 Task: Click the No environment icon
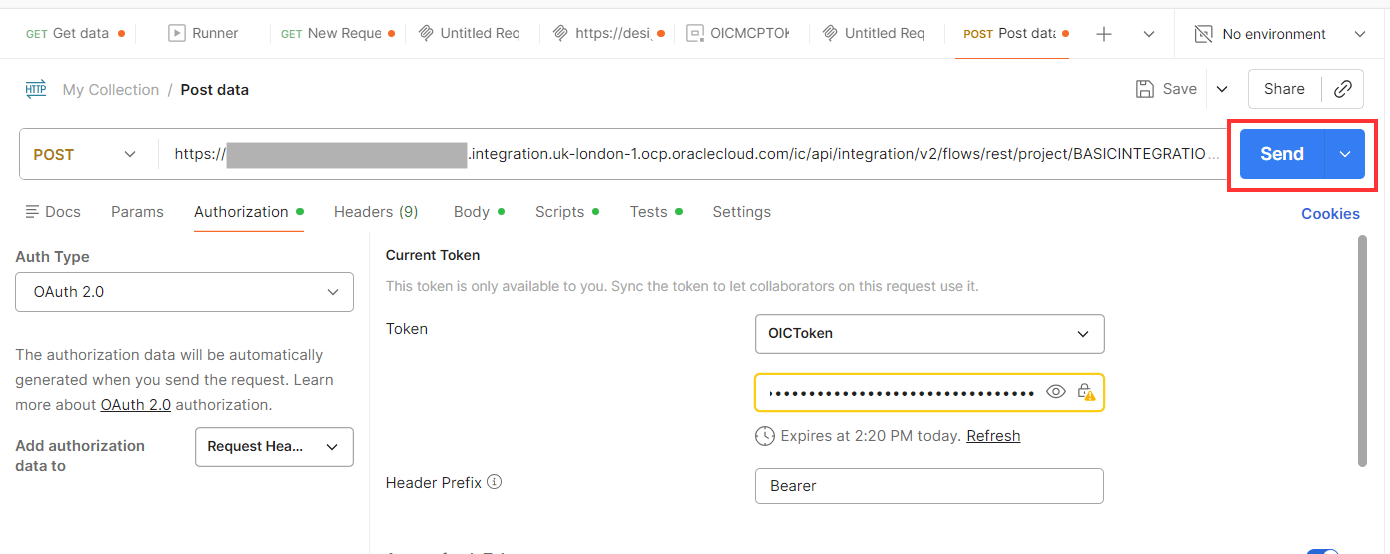1204,34
